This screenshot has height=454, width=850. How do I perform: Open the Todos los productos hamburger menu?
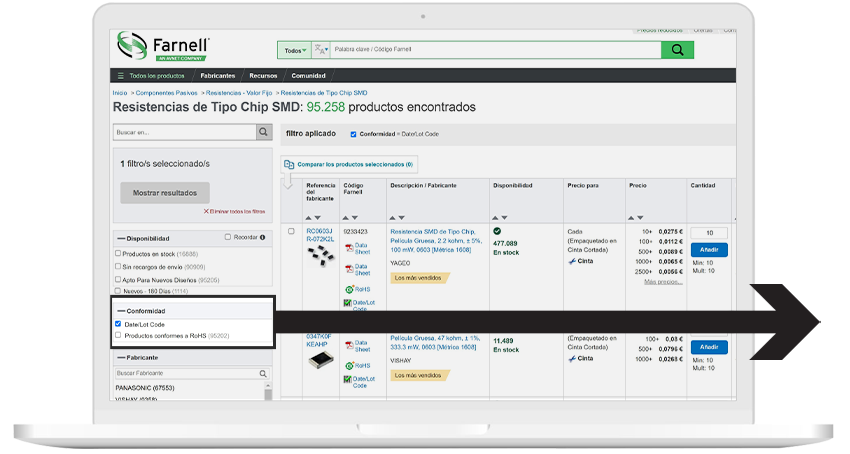pyautogui.click(x=151, y=76)
